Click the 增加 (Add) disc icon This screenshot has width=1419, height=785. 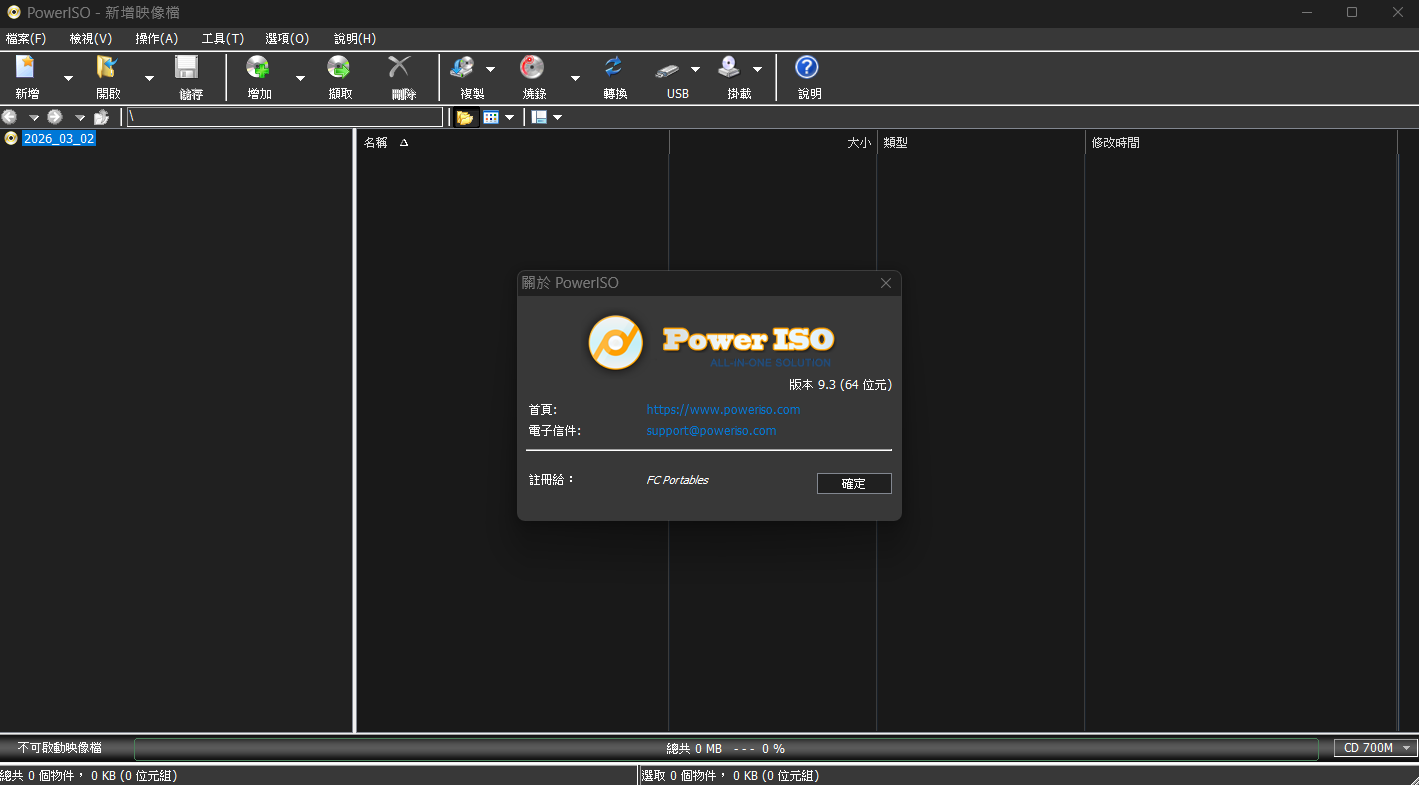pos(258,68)
